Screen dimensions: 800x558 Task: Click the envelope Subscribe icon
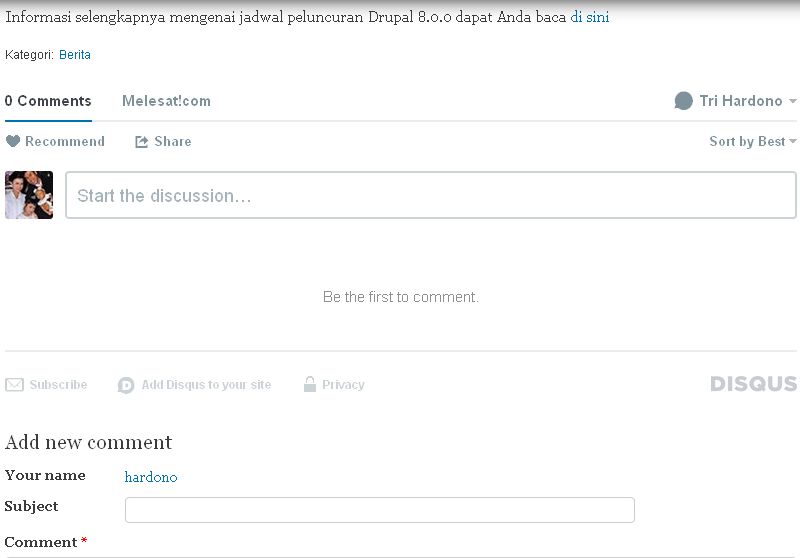click(14, 385)
